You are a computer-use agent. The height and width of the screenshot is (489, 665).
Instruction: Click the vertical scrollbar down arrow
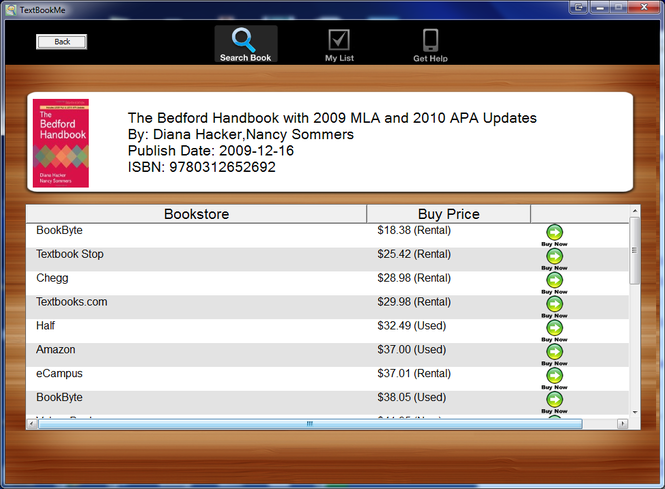634,411
